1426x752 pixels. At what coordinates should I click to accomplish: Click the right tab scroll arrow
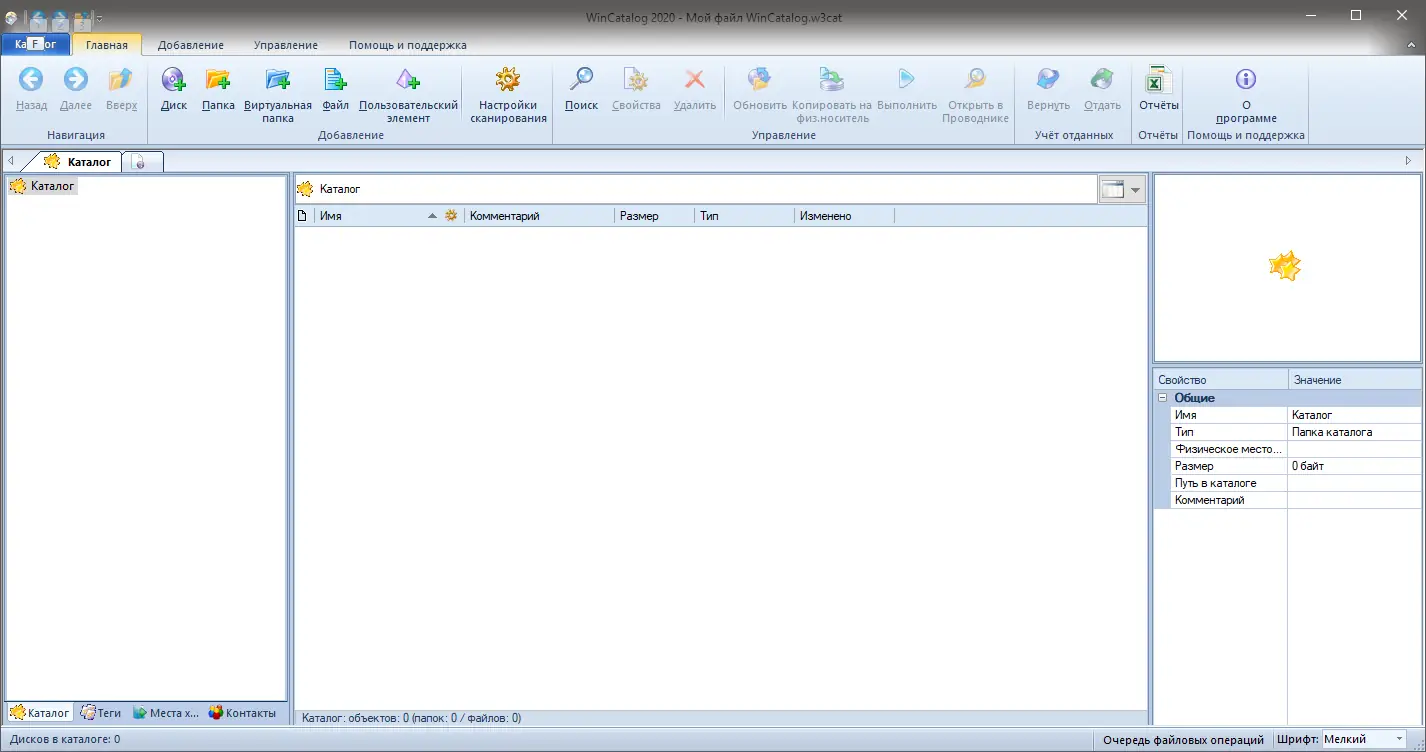(x=1409, y=161)
